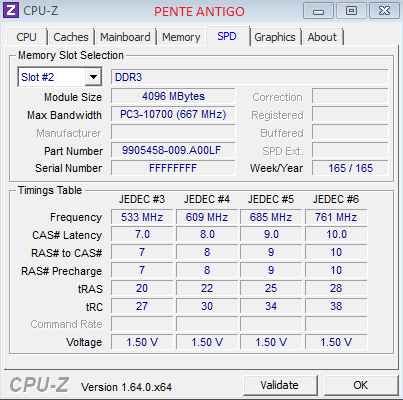Screen dimensions: 403x400
Task: Click JEDEC #6 voltage 1.50 V
Action: click(x=336, y=342)
